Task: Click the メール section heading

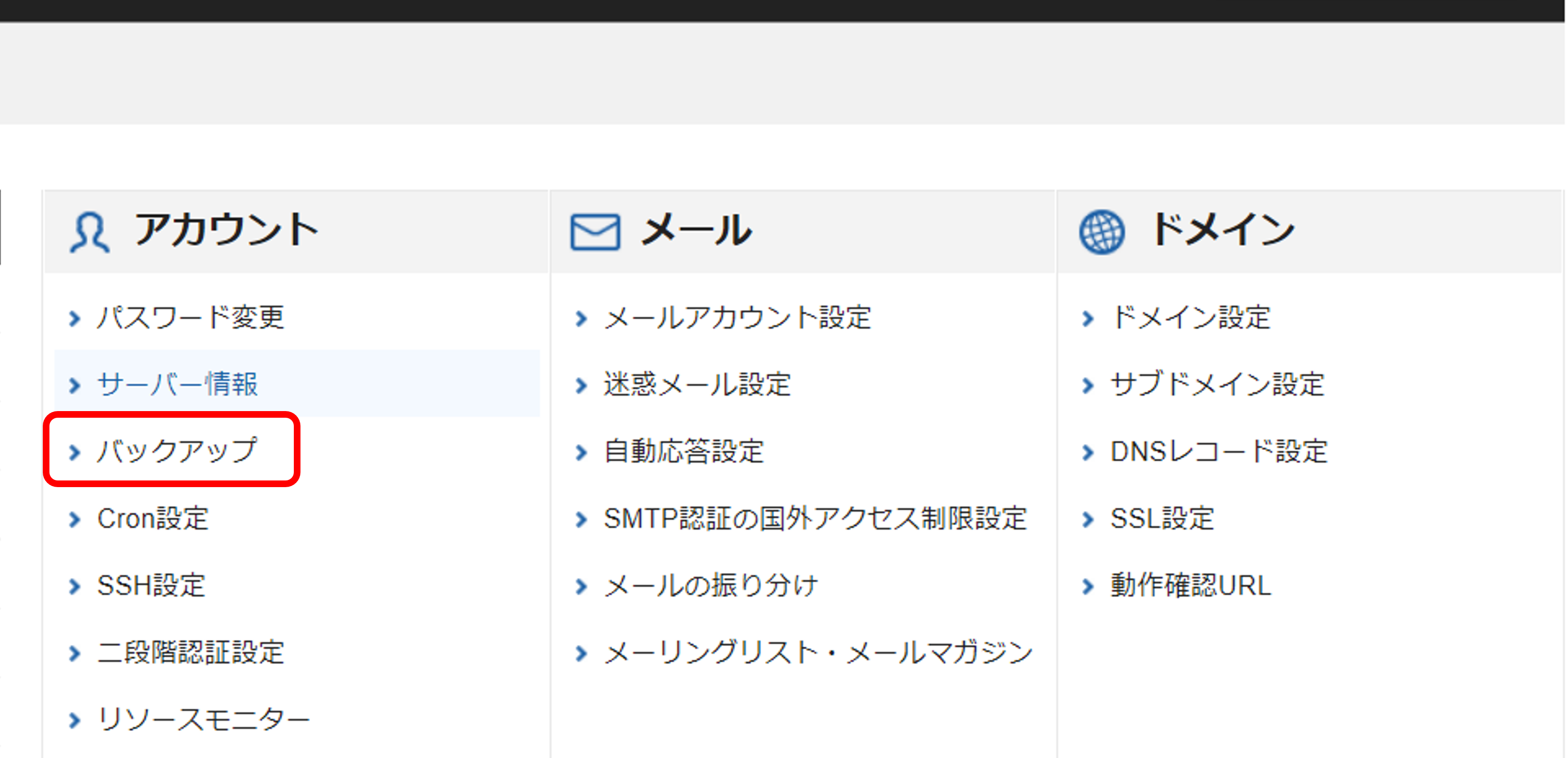Action: 697,230
